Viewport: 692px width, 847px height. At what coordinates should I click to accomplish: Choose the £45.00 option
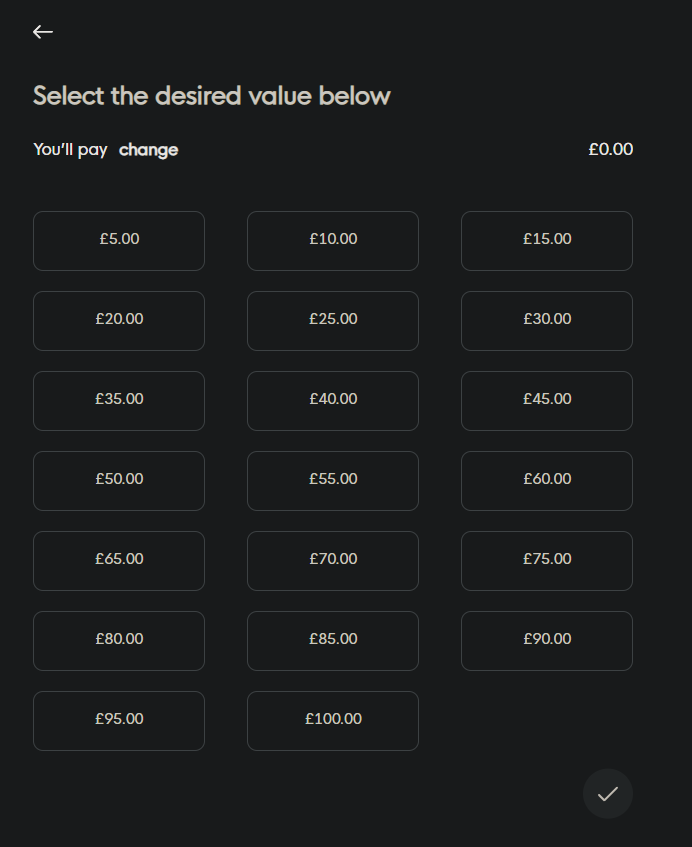point(547,400)
